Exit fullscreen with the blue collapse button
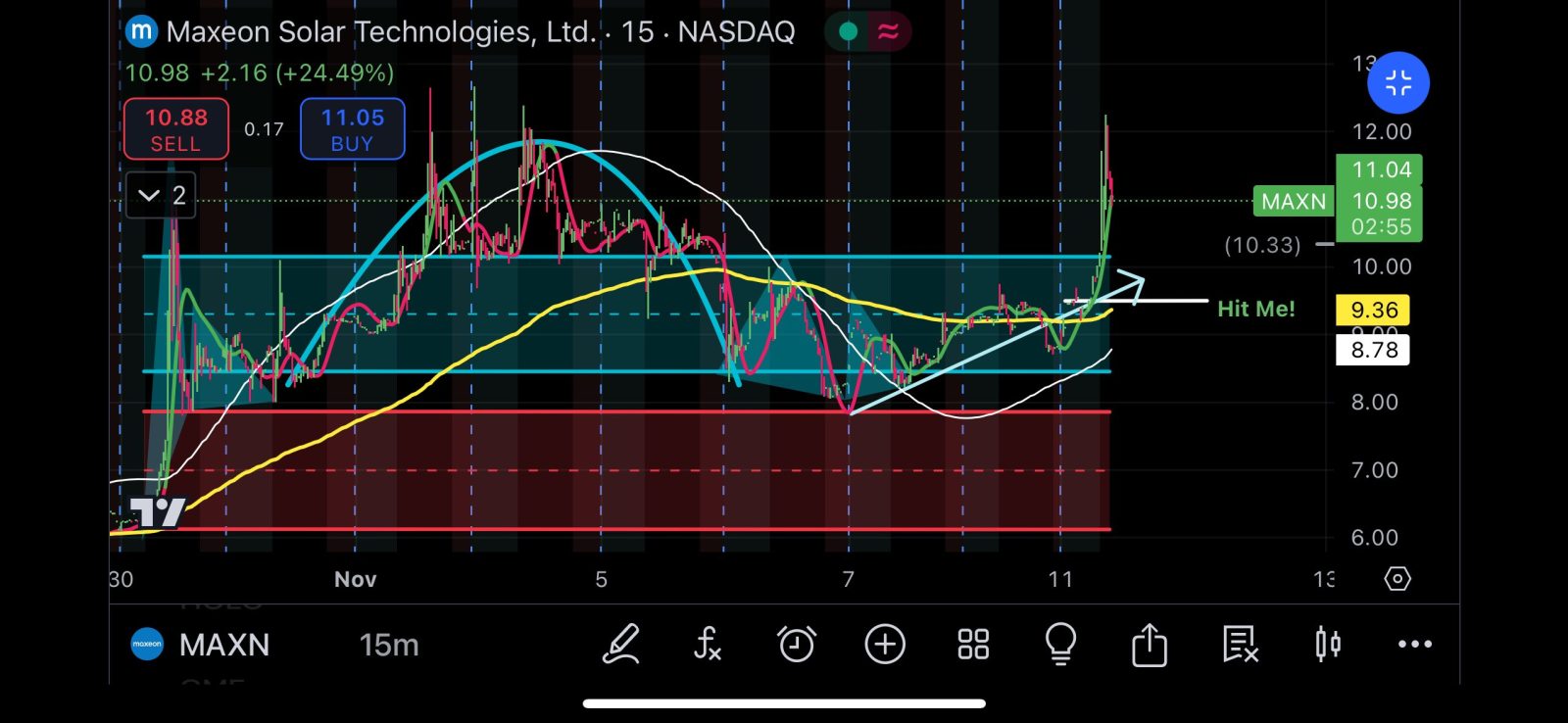 (x=1398, y=83)
